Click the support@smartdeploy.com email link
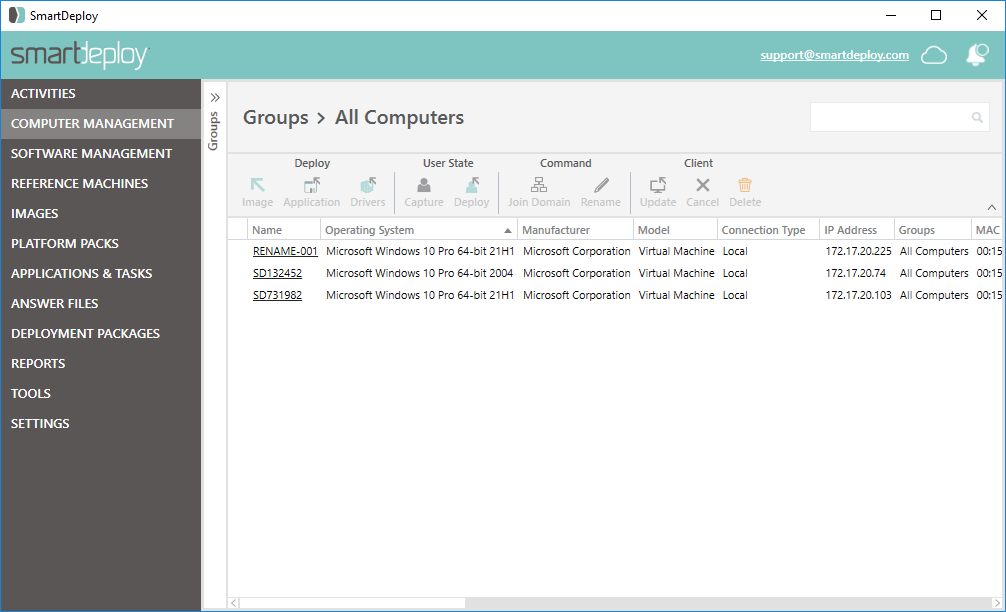The image size is (1006, 612). (x=834, y=55)
